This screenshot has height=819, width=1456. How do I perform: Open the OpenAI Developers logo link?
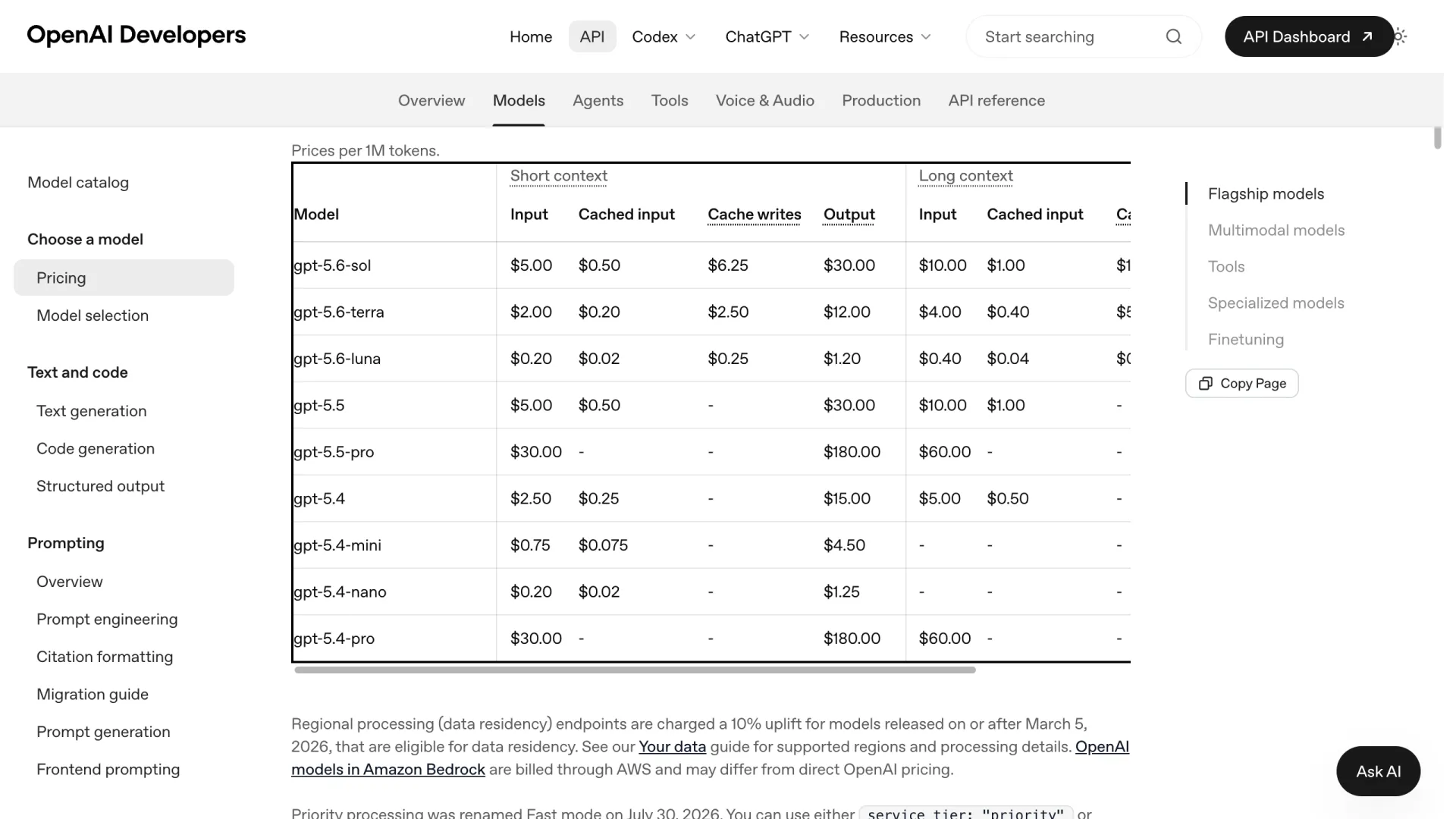(x=136, y=35)
